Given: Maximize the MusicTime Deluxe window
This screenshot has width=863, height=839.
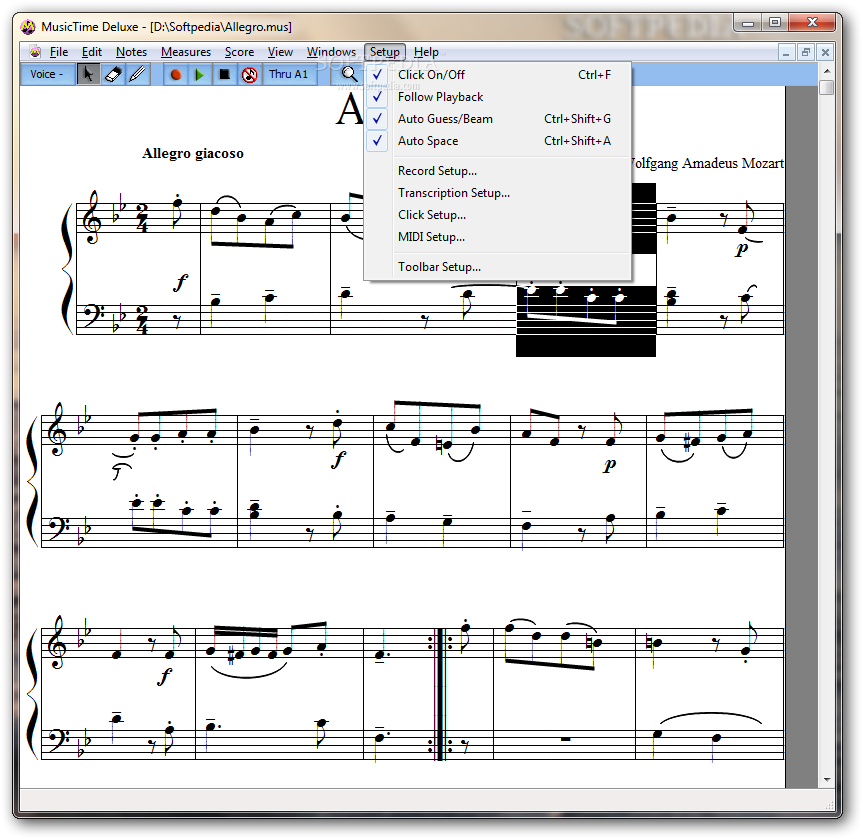Looking at the screenshot, I should pos(775,23).
